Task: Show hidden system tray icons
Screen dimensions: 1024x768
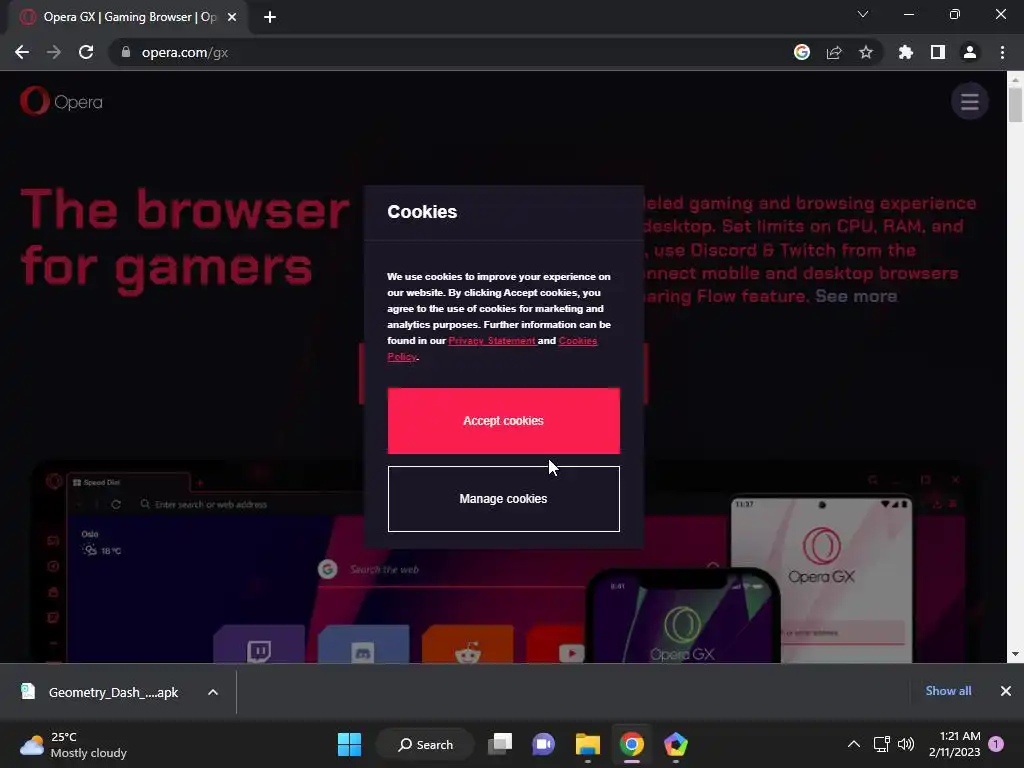Action: point(854,744)
